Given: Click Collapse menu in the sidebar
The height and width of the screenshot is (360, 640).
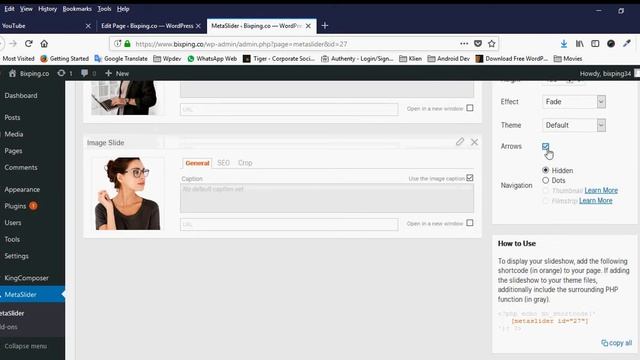Looking at the screenshot, I should point(26,346).
